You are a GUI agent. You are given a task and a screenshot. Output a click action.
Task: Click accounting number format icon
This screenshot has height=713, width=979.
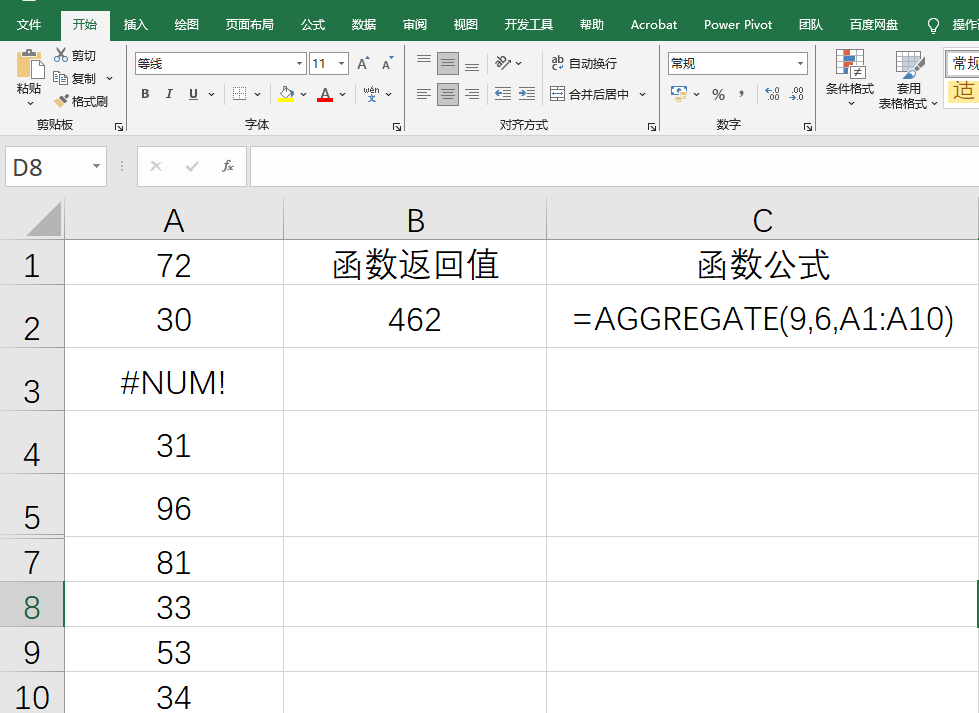pos(679,94)
